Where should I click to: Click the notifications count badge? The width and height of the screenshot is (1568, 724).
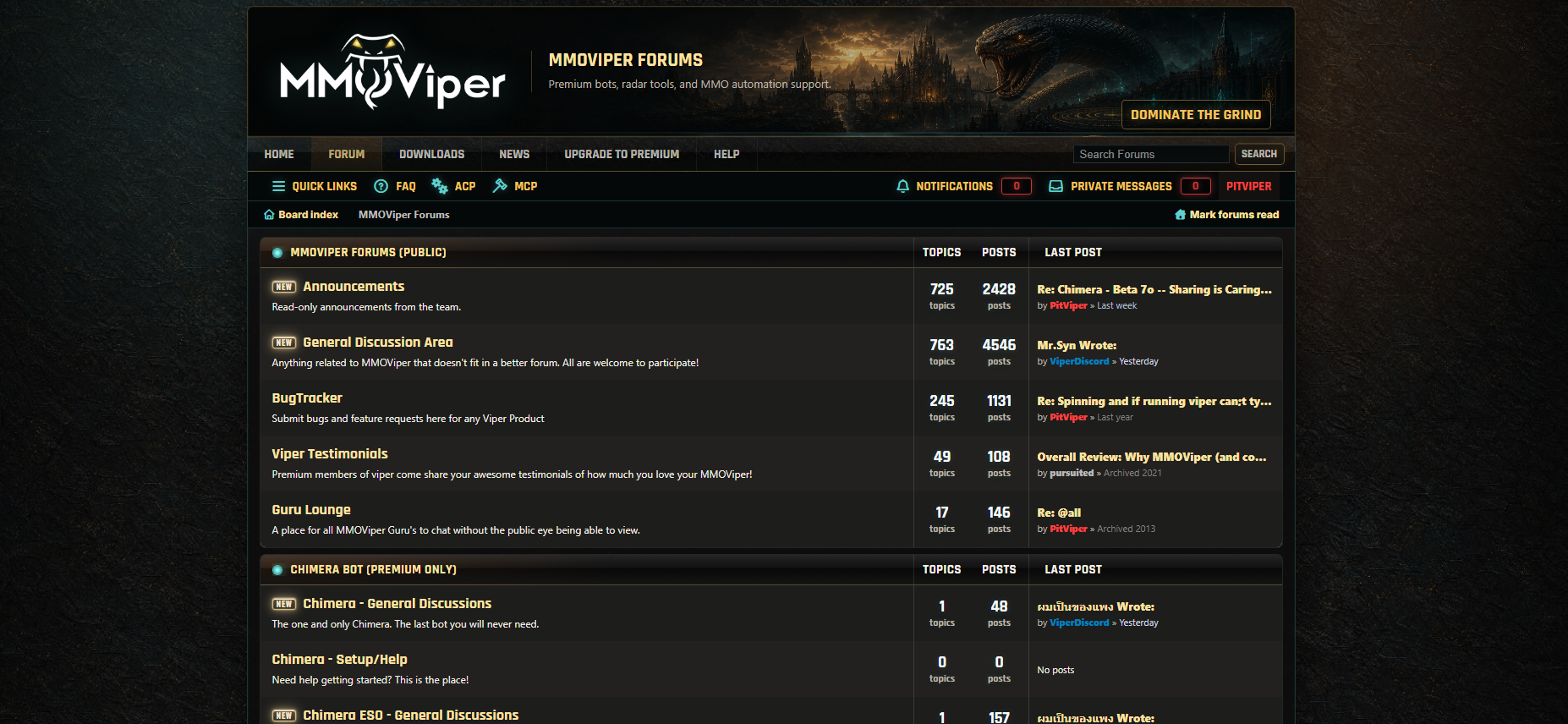(1017, 186)
